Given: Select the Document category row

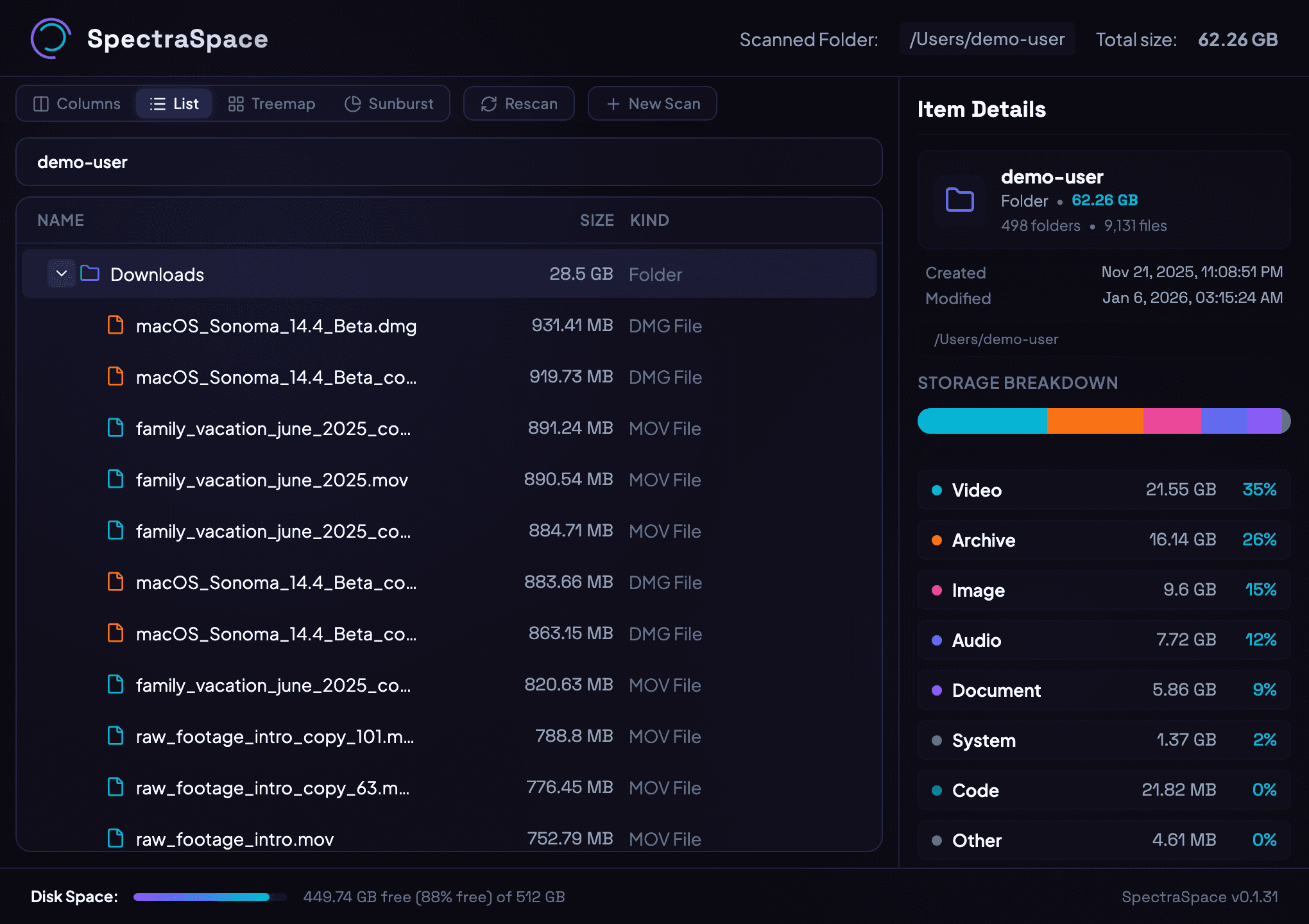Looking at the screenshot, I should pos(1104,690).
